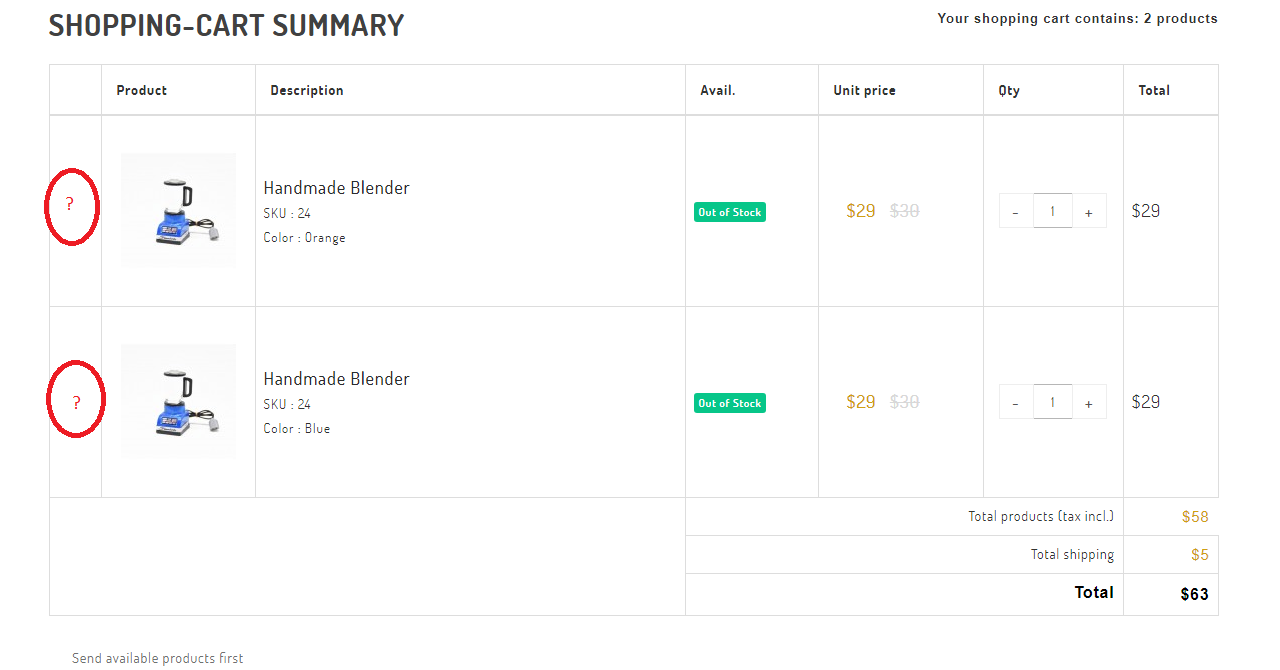Click the crossed-out $30 price on Orange blender
This screenshot has width=1280, height=670.
904,211
